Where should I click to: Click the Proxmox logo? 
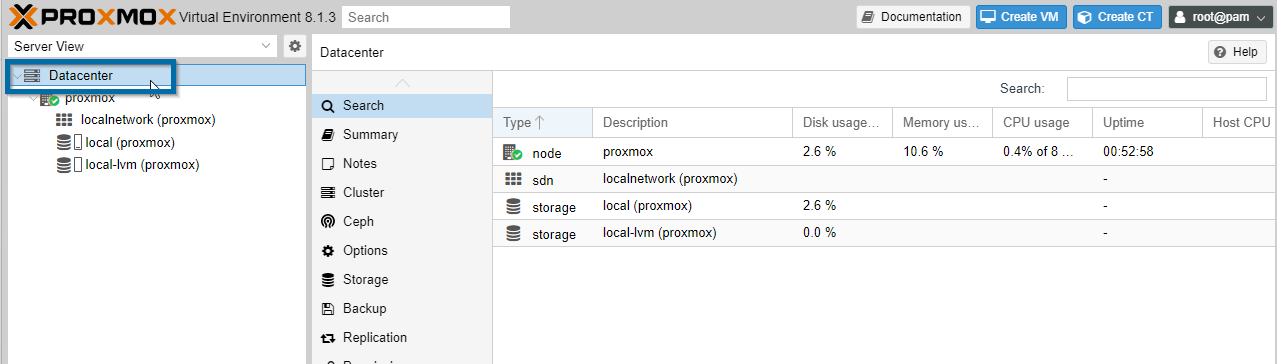coord(93,17)
